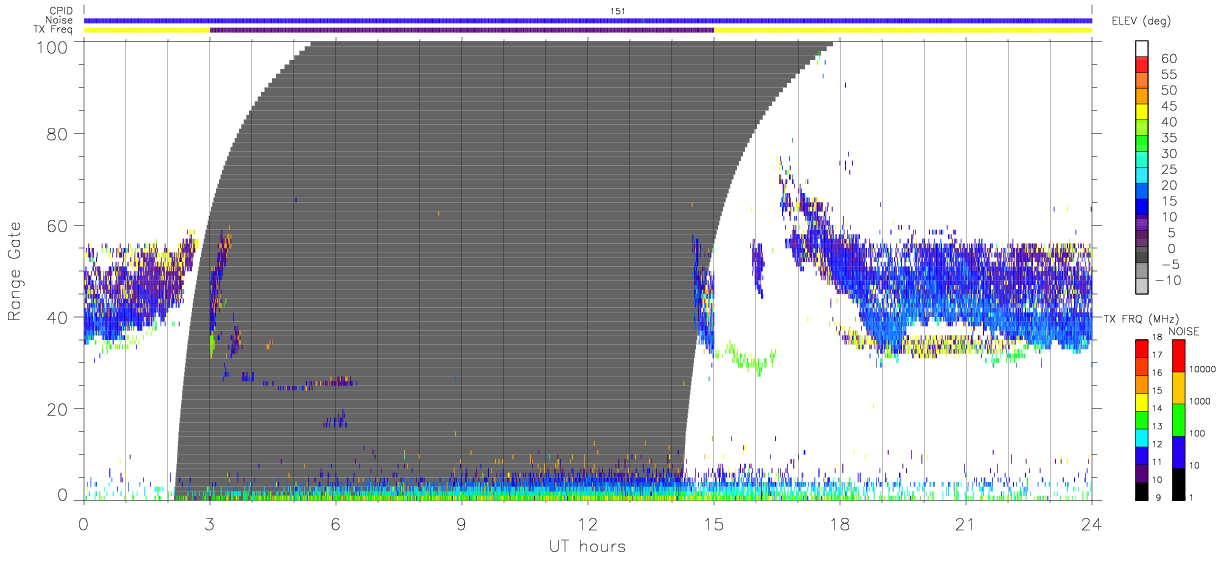Image resolution: width=1228 pixels, height=567 pixels.
Task: Select the yellow 14–15 MHz TX FRQ swatch
Action: (x=1143, y=401)
